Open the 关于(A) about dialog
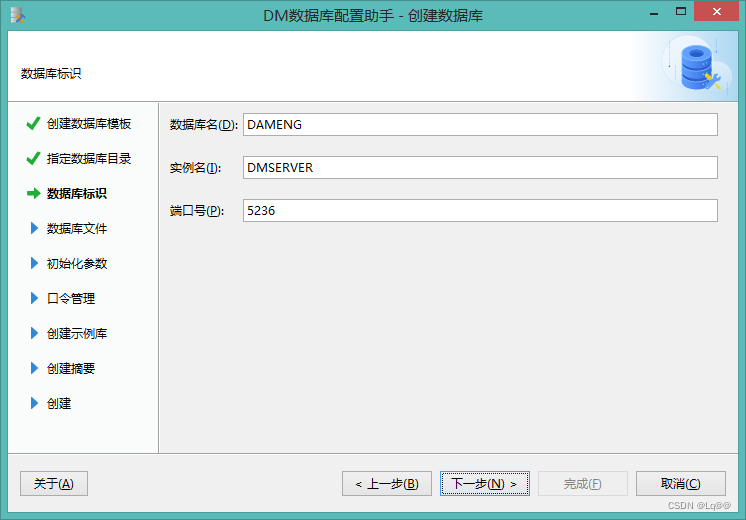The image size is (746, 520). click(x=54, y=483)
